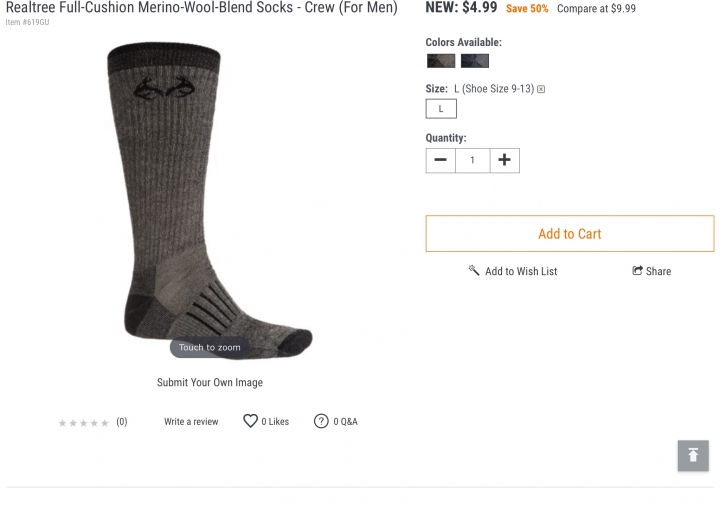The height and width of the screenshot is (505, 720).
Task: Click the back-to-top arrow button
Action: pos(693,455)
